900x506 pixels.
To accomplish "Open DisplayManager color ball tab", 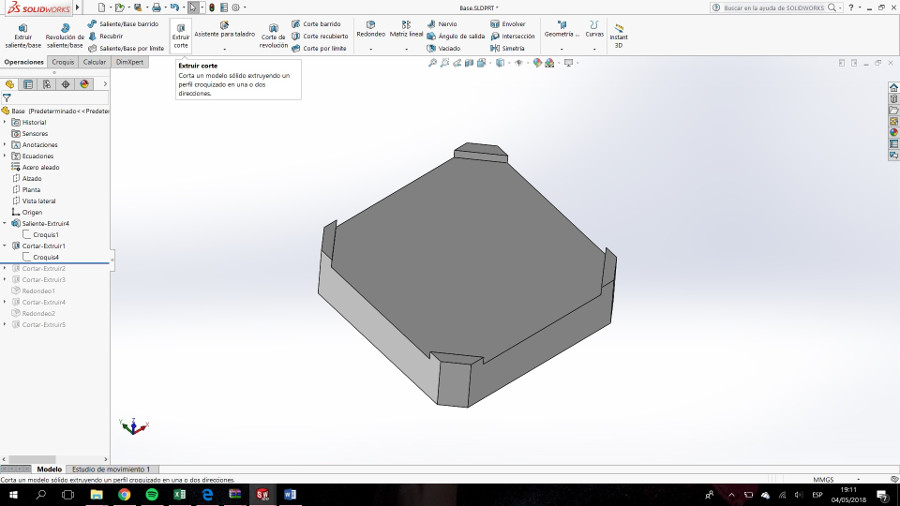I will [84, 84].
